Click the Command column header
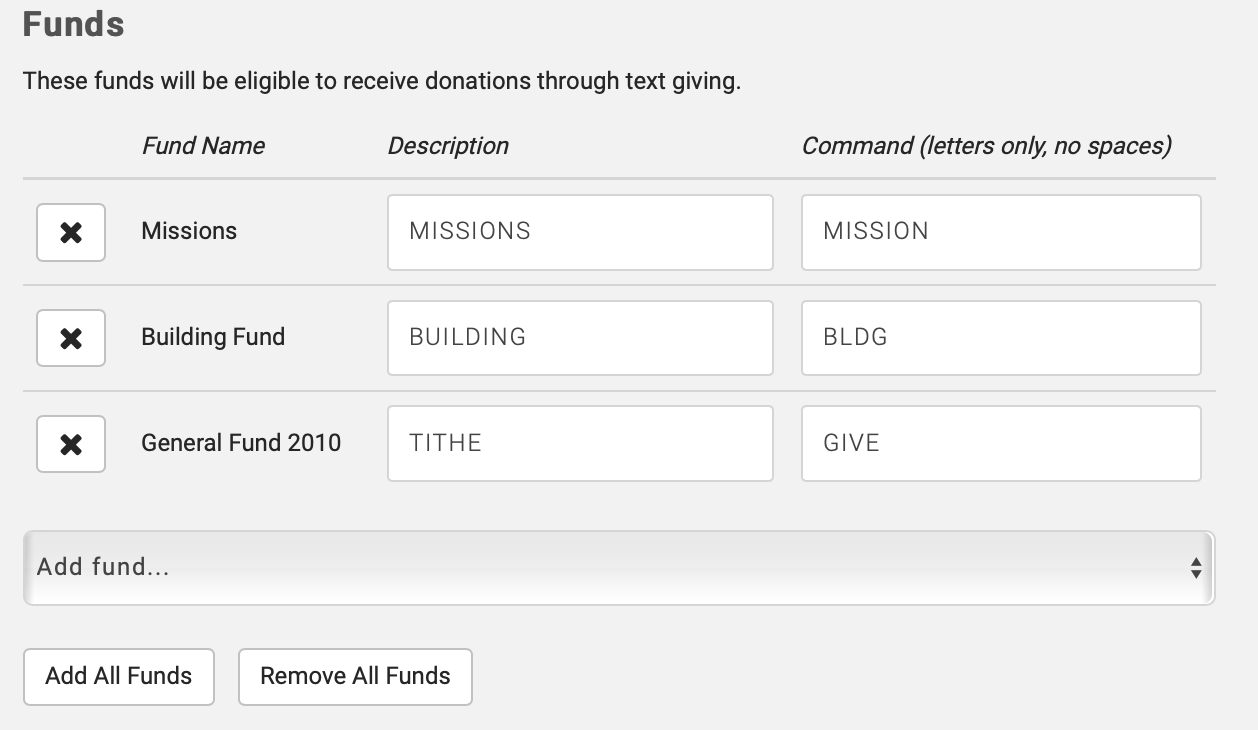Viewport: 1258px width, 730px height. 986,146
